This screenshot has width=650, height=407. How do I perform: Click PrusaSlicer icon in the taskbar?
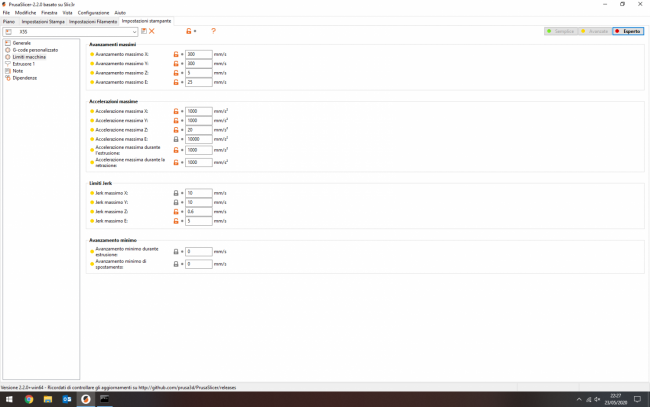tap(86, 399)
